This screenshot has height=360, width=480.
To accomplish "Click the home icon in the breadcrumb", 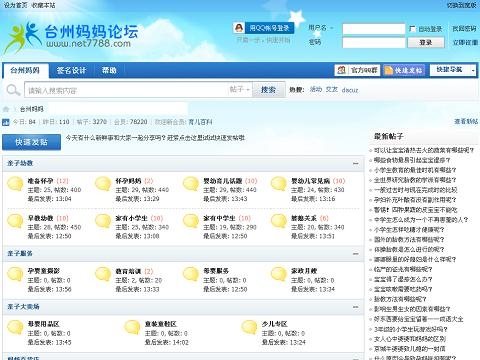I will [6, 109].
